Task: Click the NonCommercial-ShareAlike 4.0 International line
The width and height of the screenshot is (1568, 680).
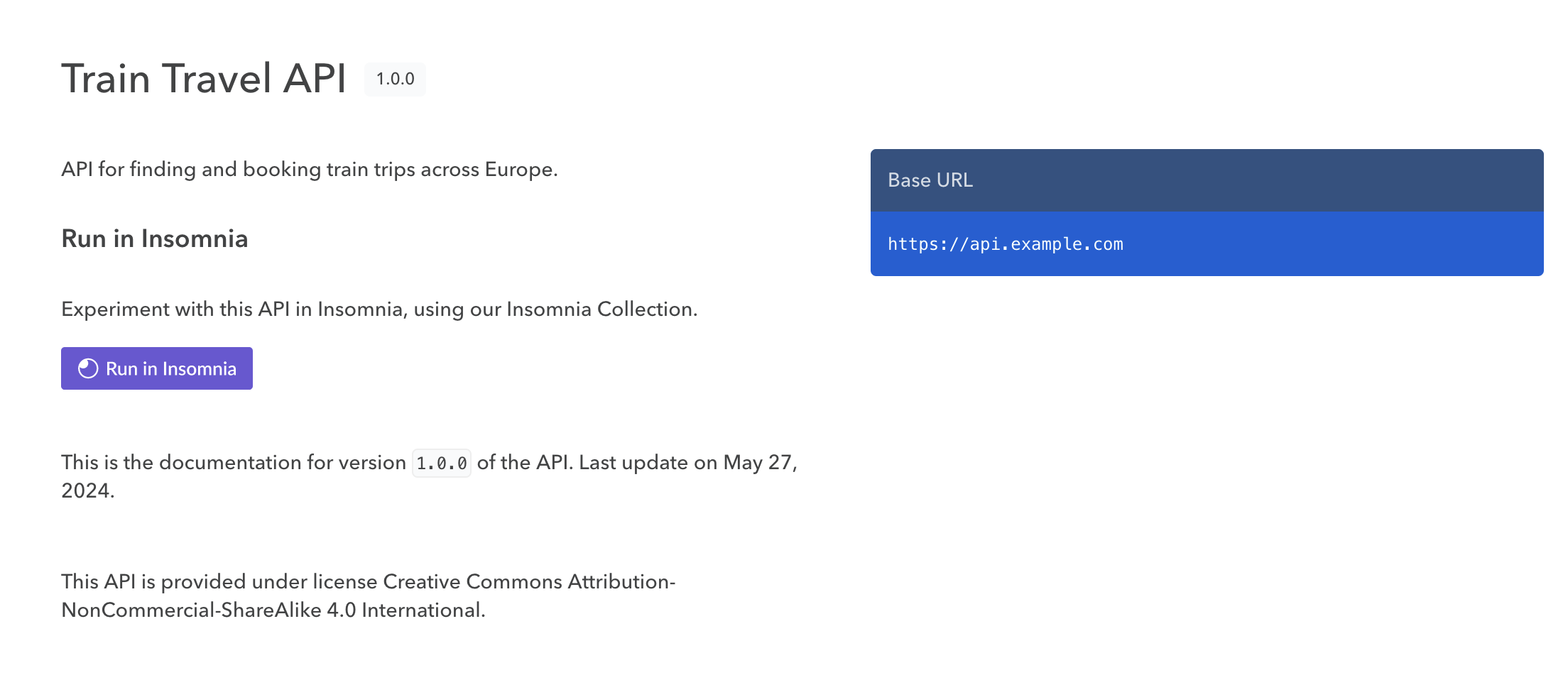Action: [273, 610]
